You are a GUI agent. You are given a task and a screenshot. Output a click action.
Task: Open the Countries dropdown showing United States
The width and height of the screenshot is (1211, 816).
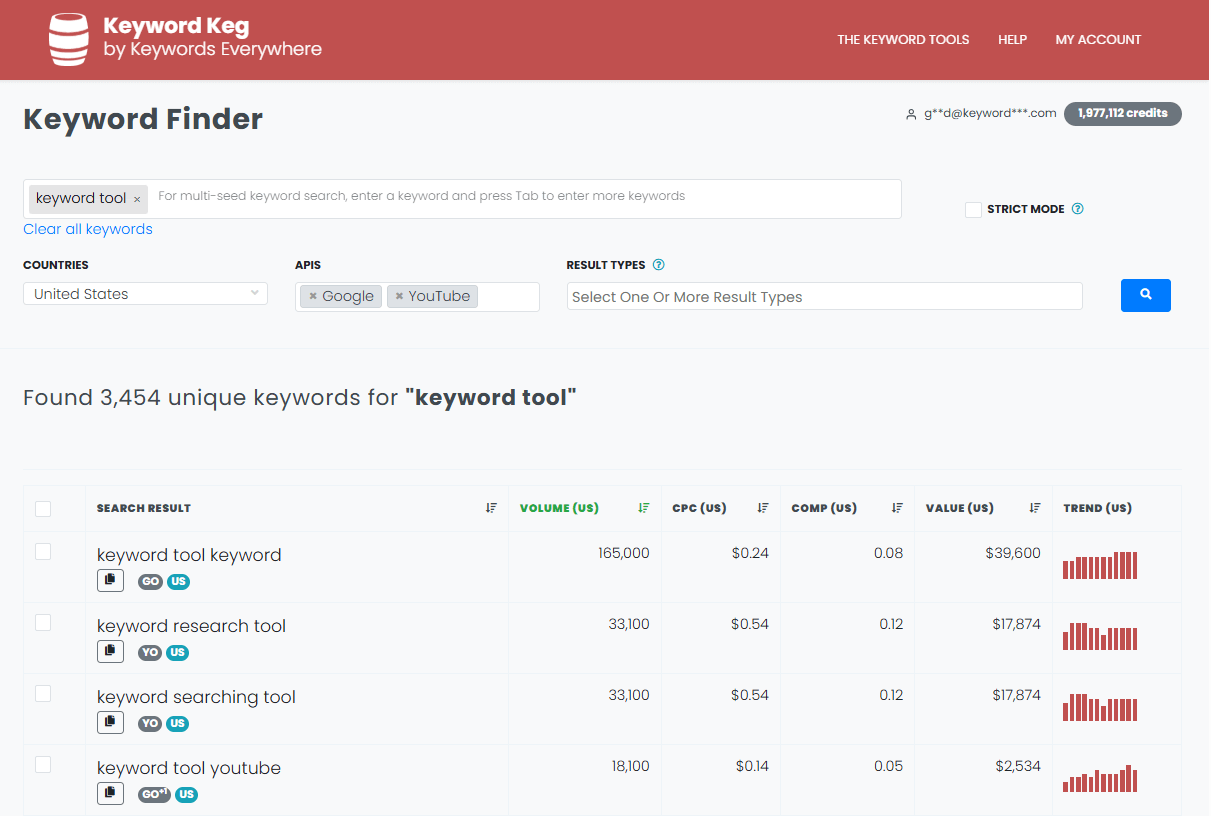click(x=145, y=294)
